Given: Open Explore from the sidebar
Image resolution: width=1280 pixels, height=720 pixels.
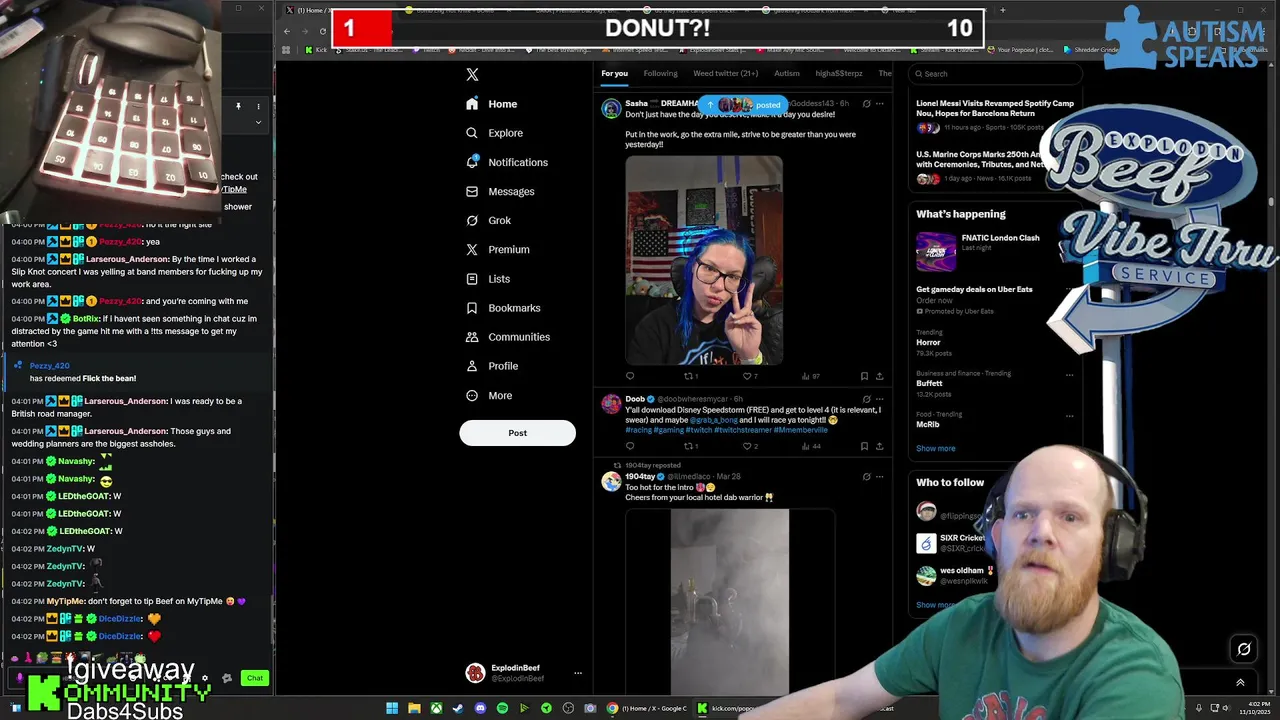Looking at the screenshot, I should point(494,133).
